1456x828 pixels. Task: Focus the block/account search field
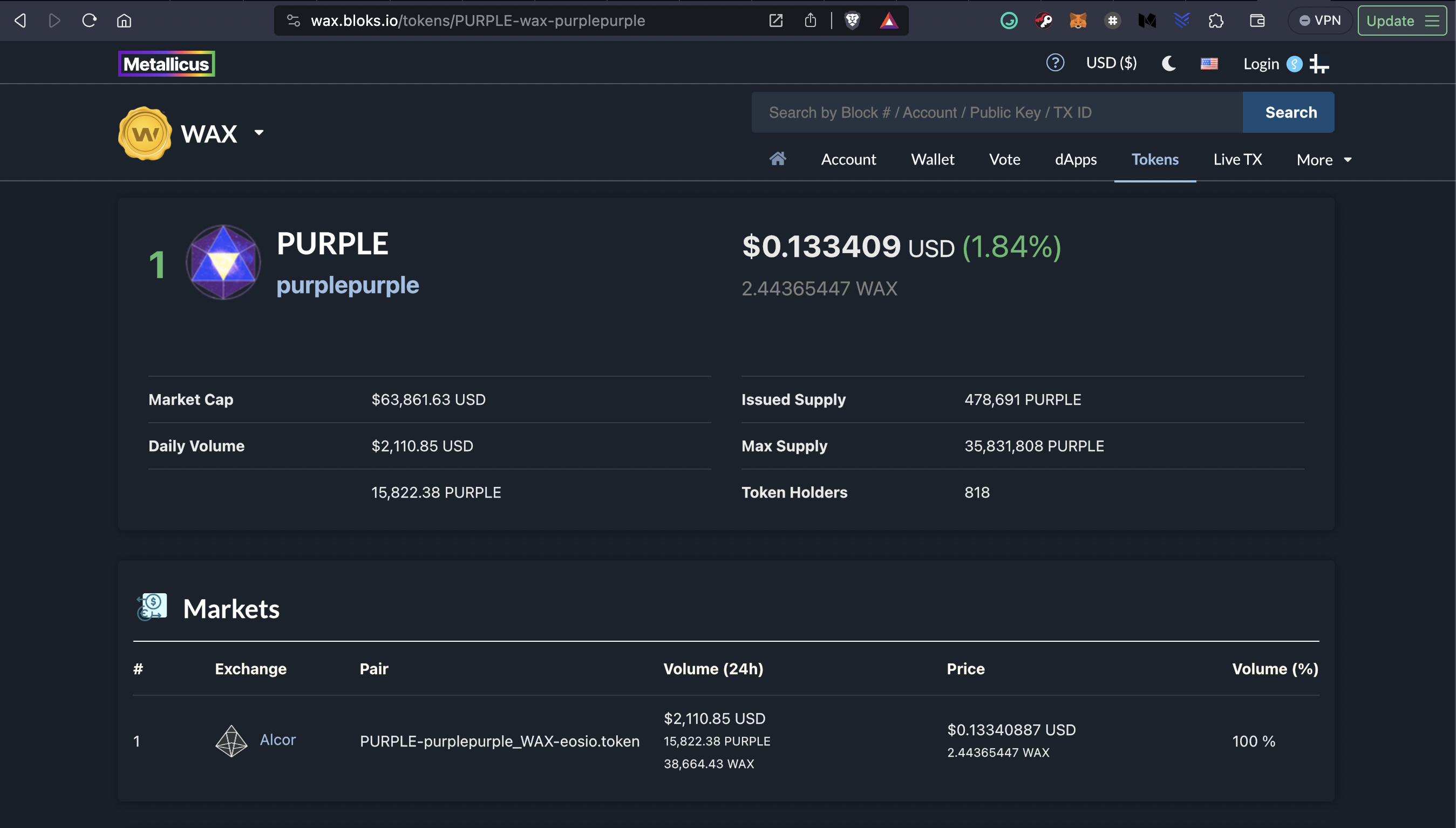point(997,112)
